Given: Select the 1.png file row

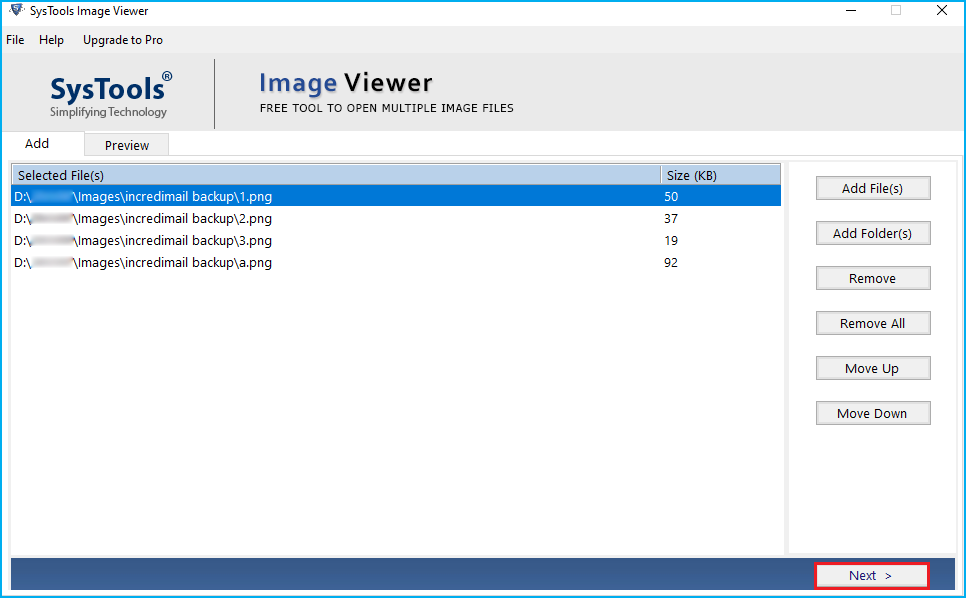Looking at the screenshot, I should pyautogui.click(x=396, y=196).
